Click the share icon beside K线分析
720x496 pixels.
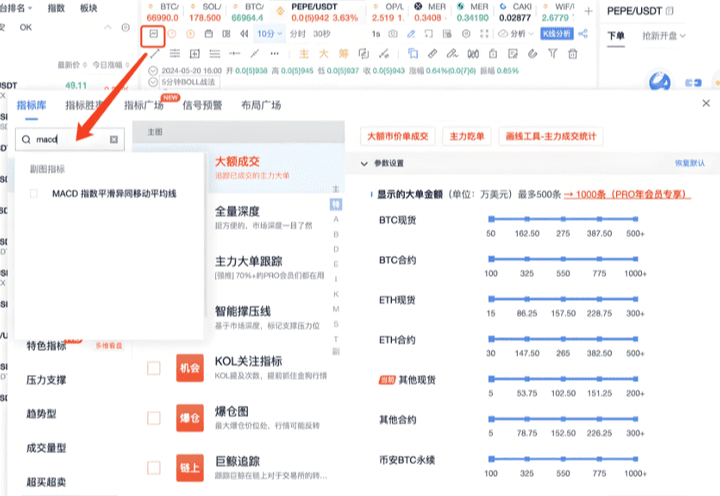pyautogui.click(x=583, y=34)
